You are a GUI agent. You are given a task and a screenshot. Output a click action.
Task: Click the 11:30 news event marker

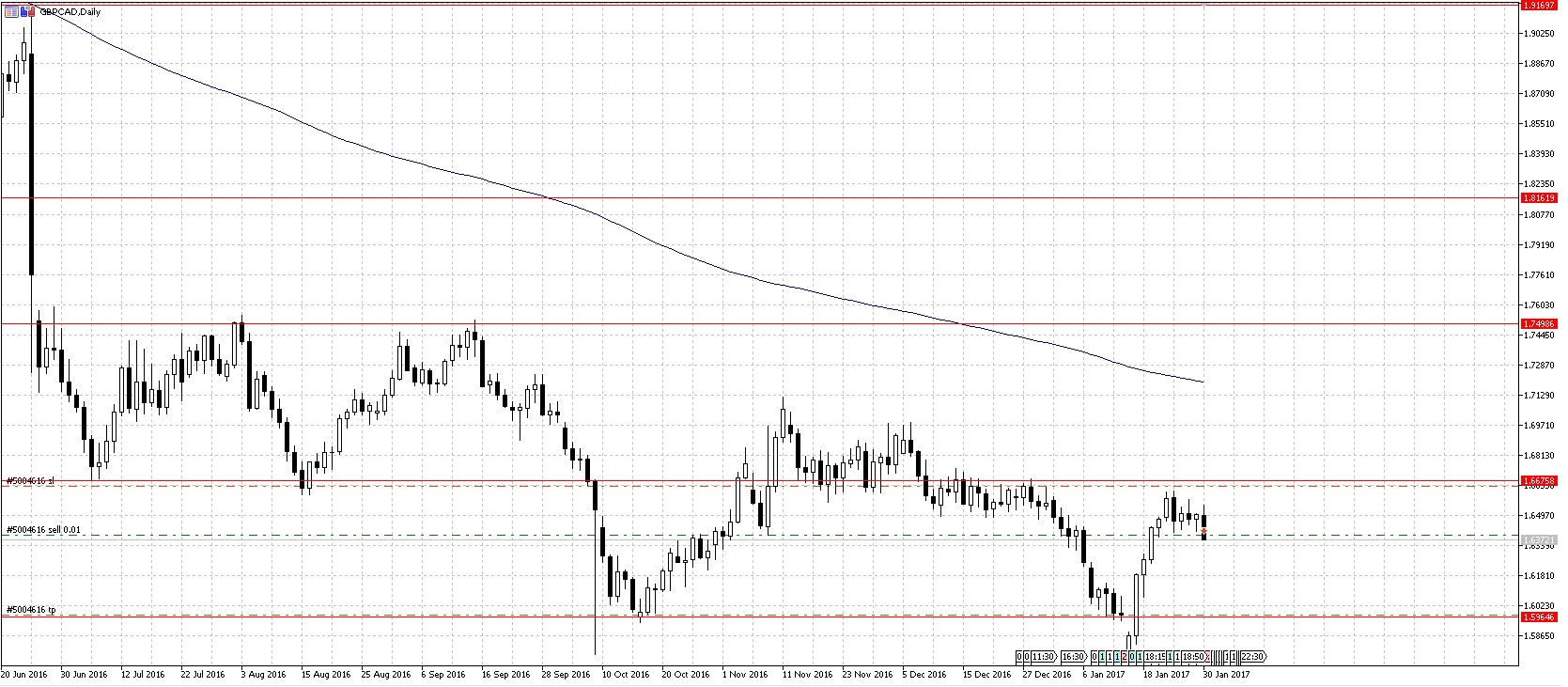pos(1044,657)
